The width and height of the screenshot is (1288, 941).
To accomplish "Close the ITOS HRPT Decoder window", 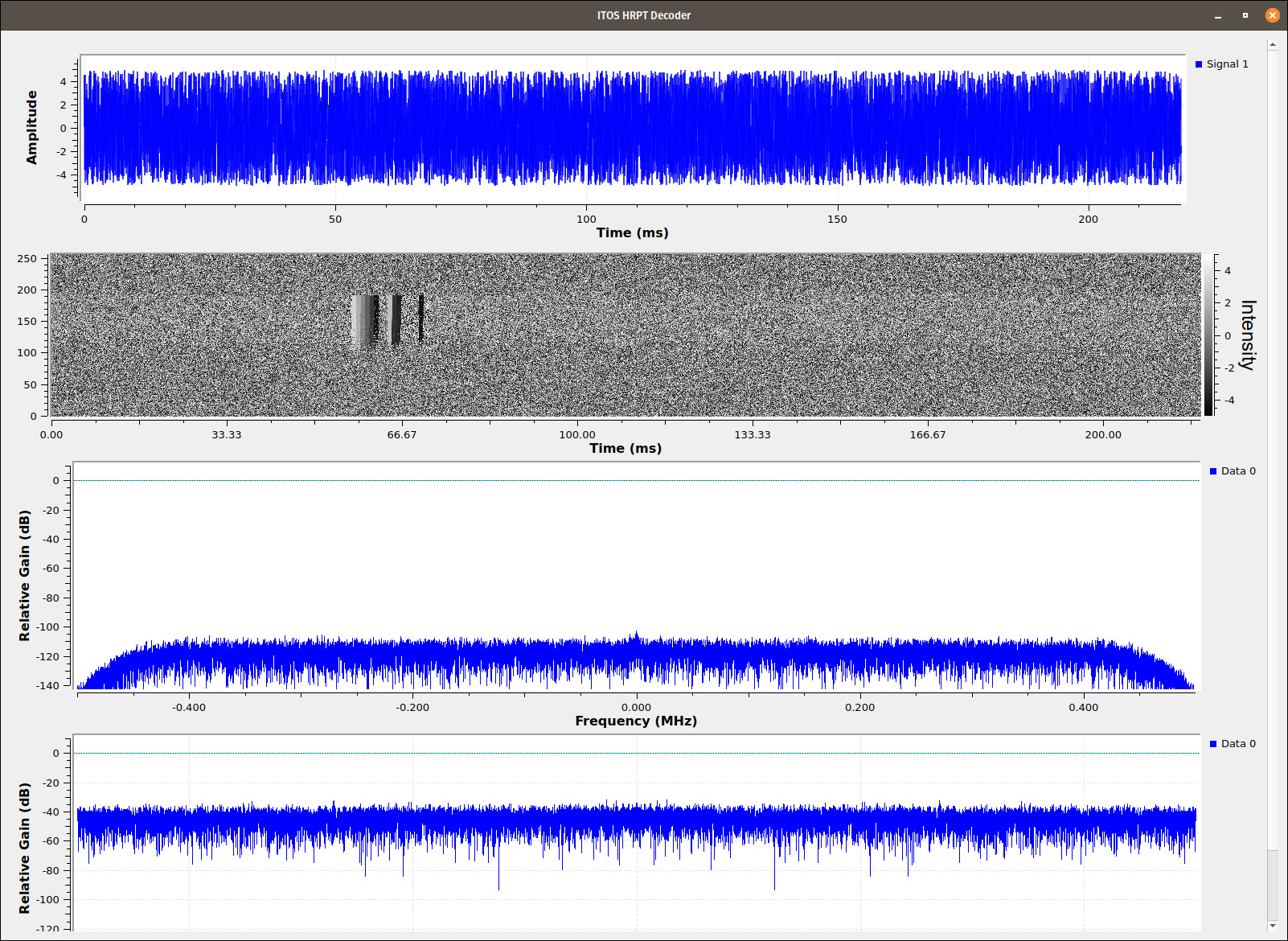I will click(1273, 15).
